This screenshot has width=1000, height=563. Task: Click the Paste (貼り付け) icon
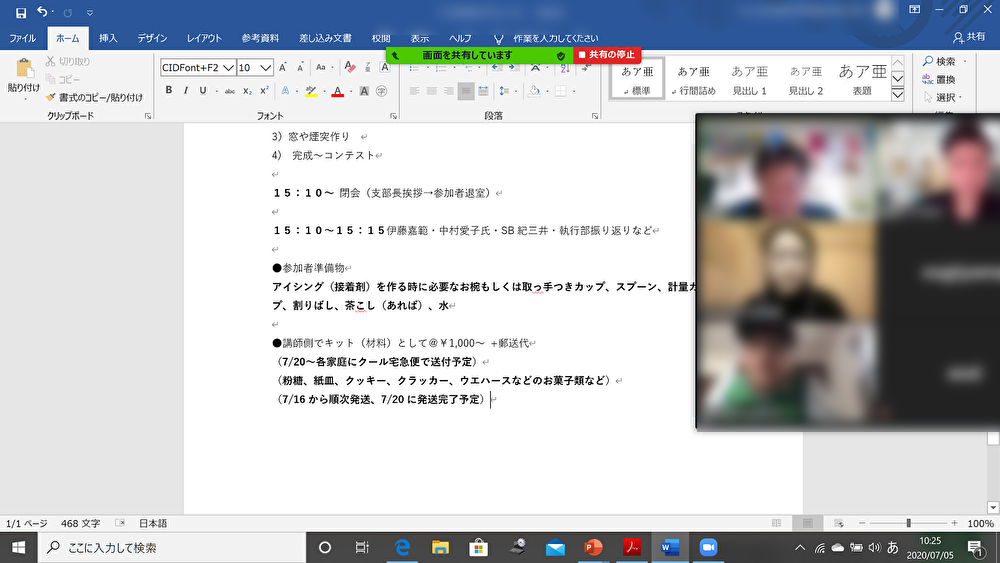[24, 70]
